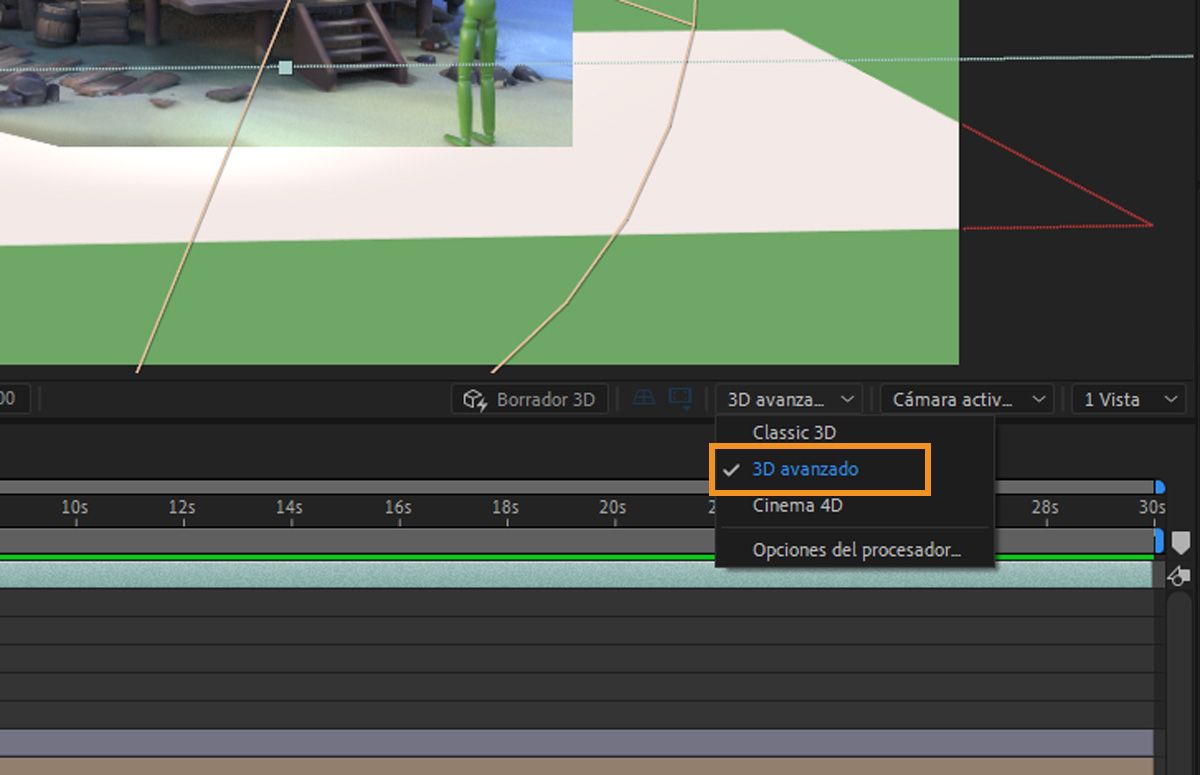1200x775 pixels.
Task: Expand the 1 Vista layout dropdown
Action: coord(1127,398)
